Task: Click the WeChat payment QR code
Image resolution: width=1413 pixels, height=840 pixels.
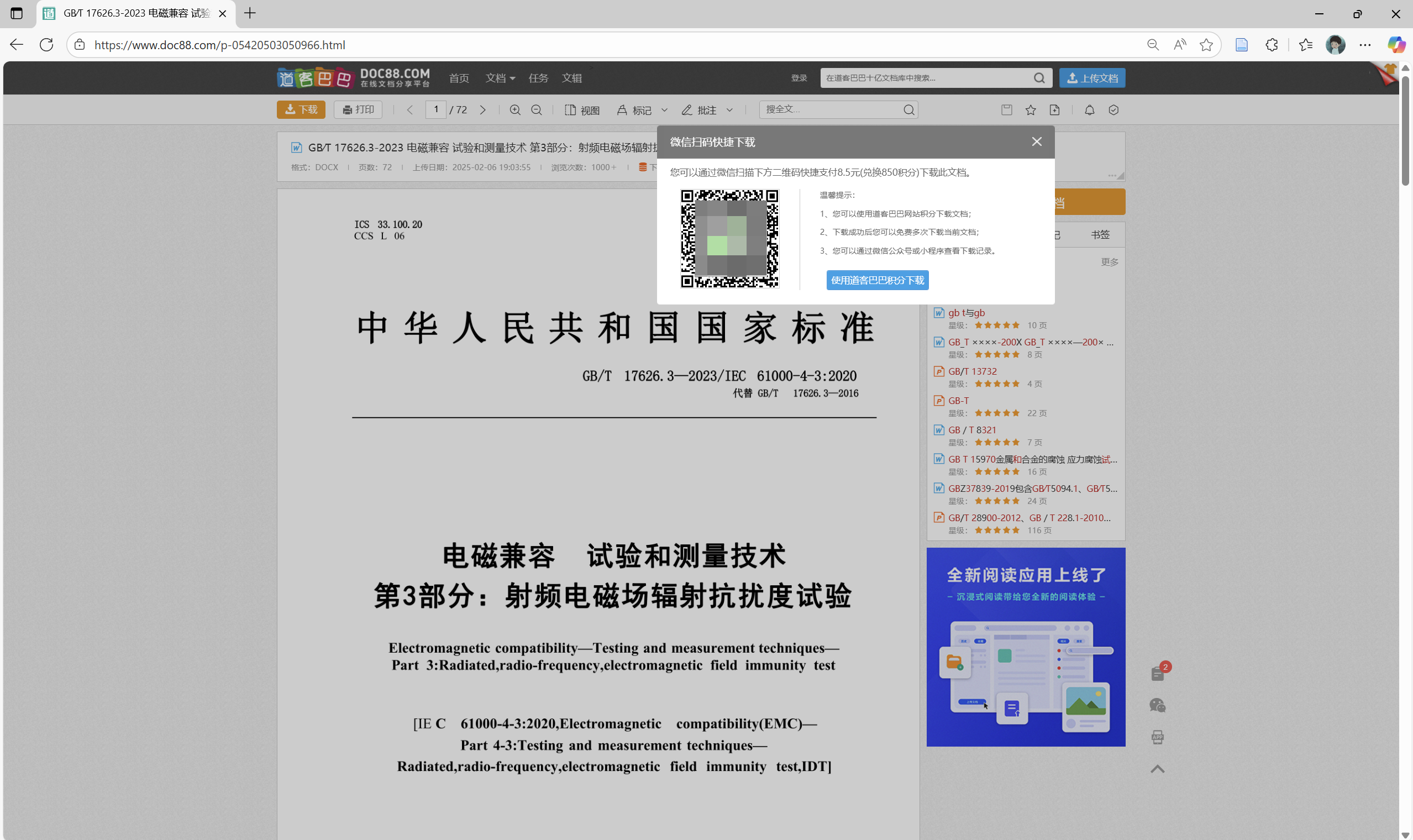Action: pos(729,238)
